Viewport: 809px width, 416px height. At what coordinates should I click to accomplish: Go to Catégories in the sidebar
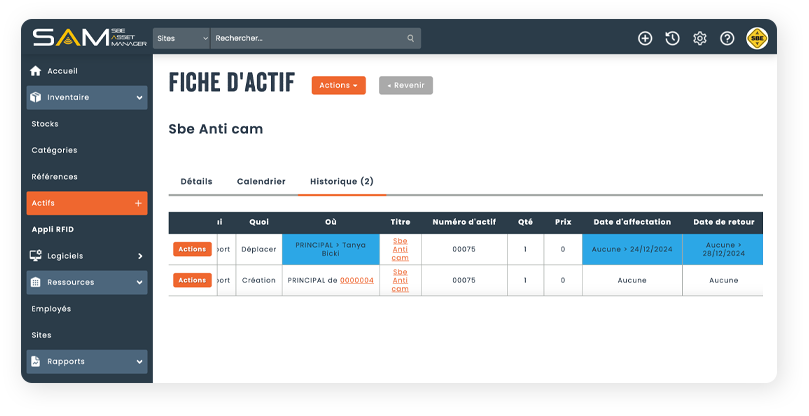click(54, 150)
